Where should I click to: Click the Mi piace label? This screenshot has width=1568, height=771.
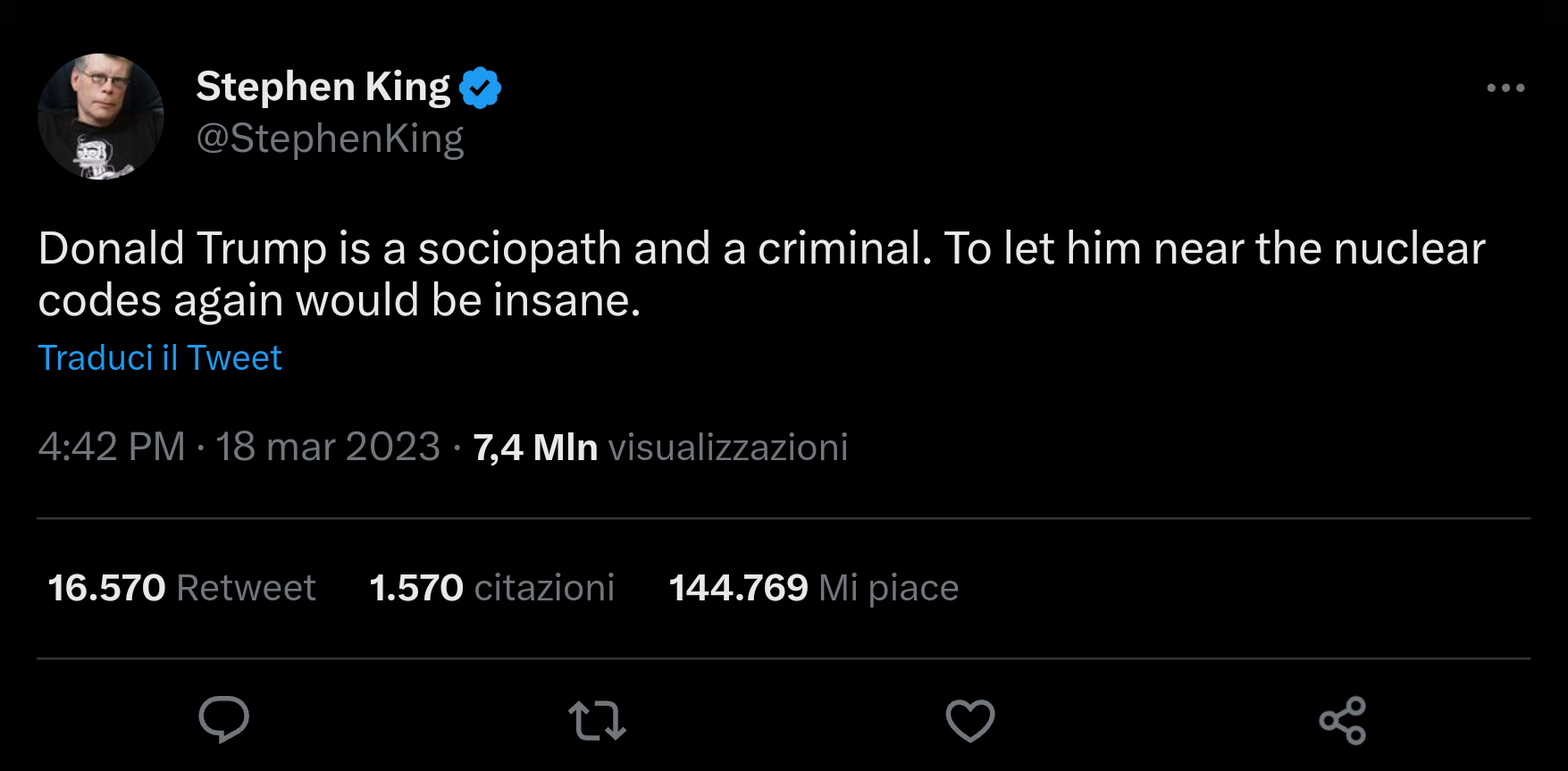click(889, 588)
